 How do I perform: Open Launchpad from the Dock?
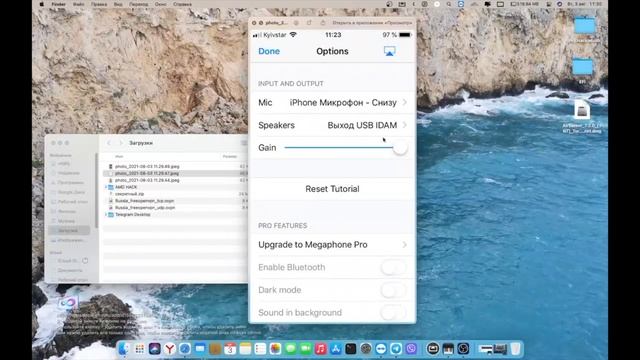[x=139, y=349]
